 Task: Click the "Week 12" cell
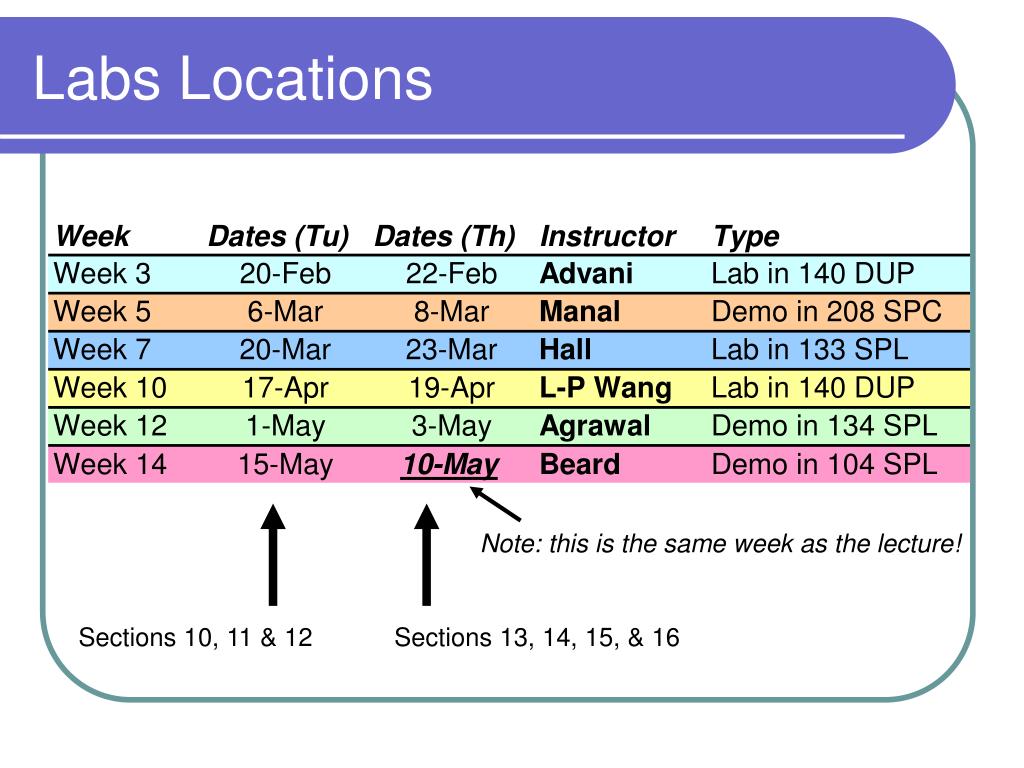[110, 426]
